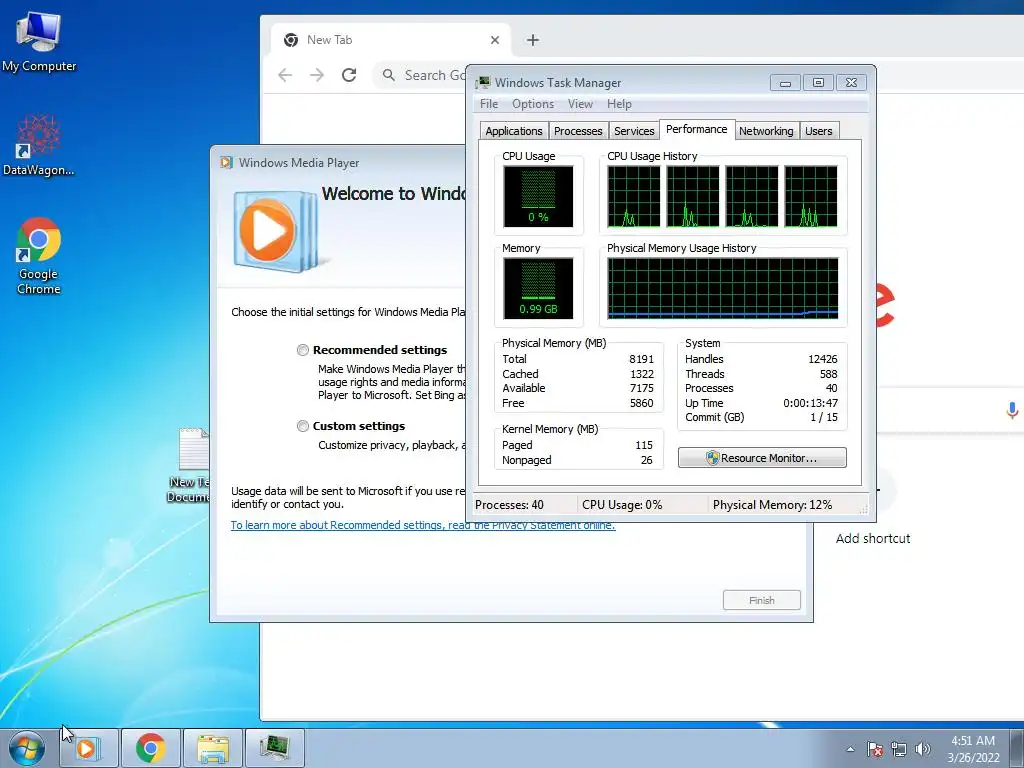Open My Computer desktop icon

click(39, 40)
